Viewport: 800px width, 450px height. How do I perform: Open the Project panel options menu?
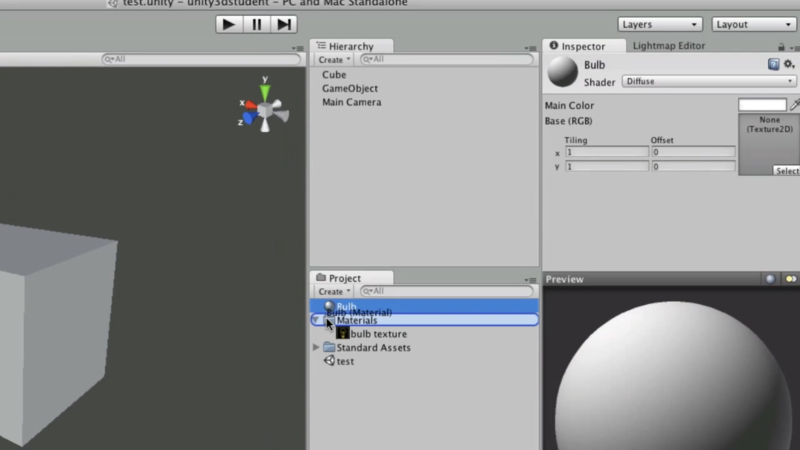[x=530, y=280]
